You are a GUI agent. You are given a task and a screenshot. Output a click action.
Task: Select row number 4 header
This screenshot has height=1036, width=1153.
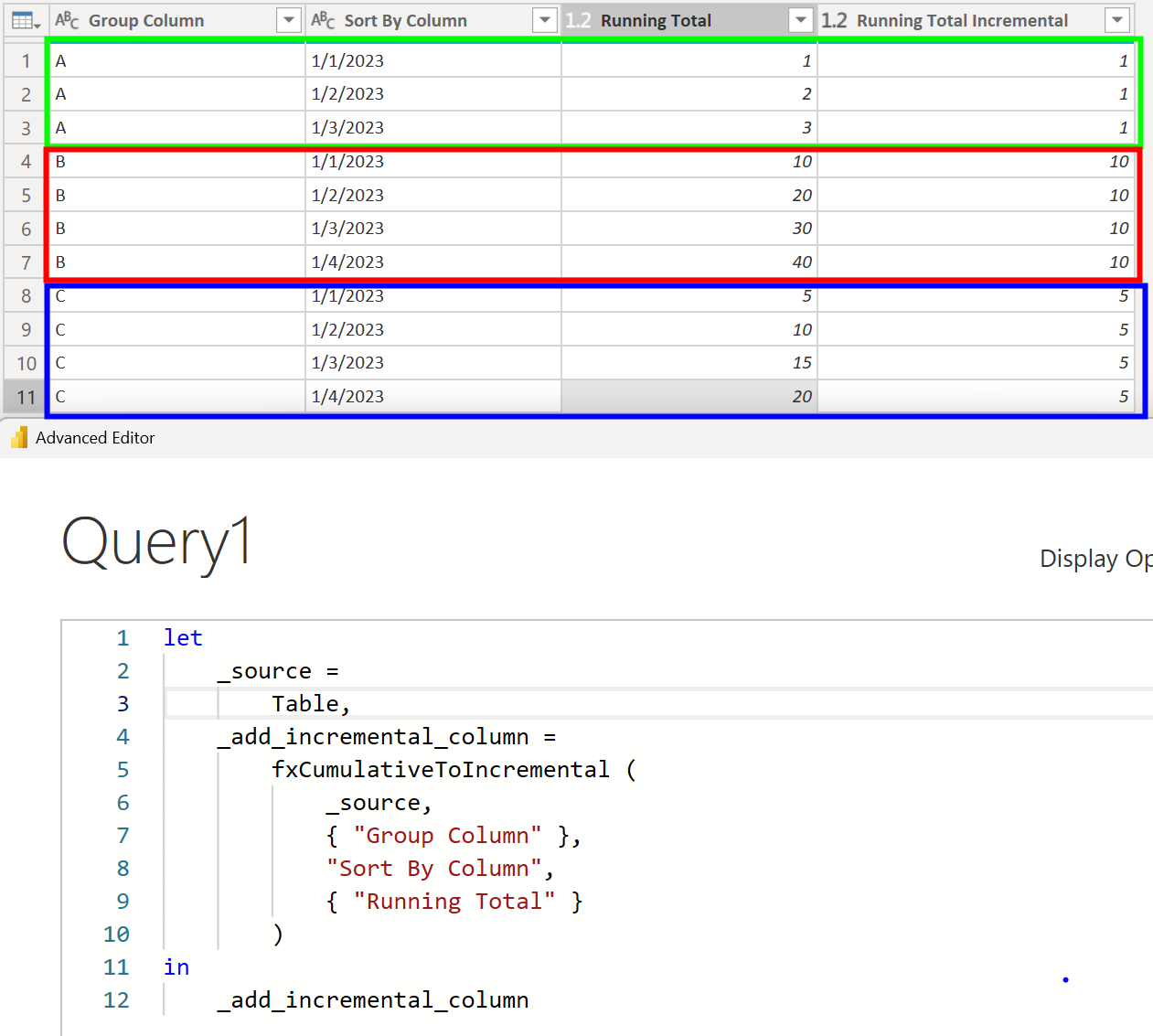click(x=26, y=162)
